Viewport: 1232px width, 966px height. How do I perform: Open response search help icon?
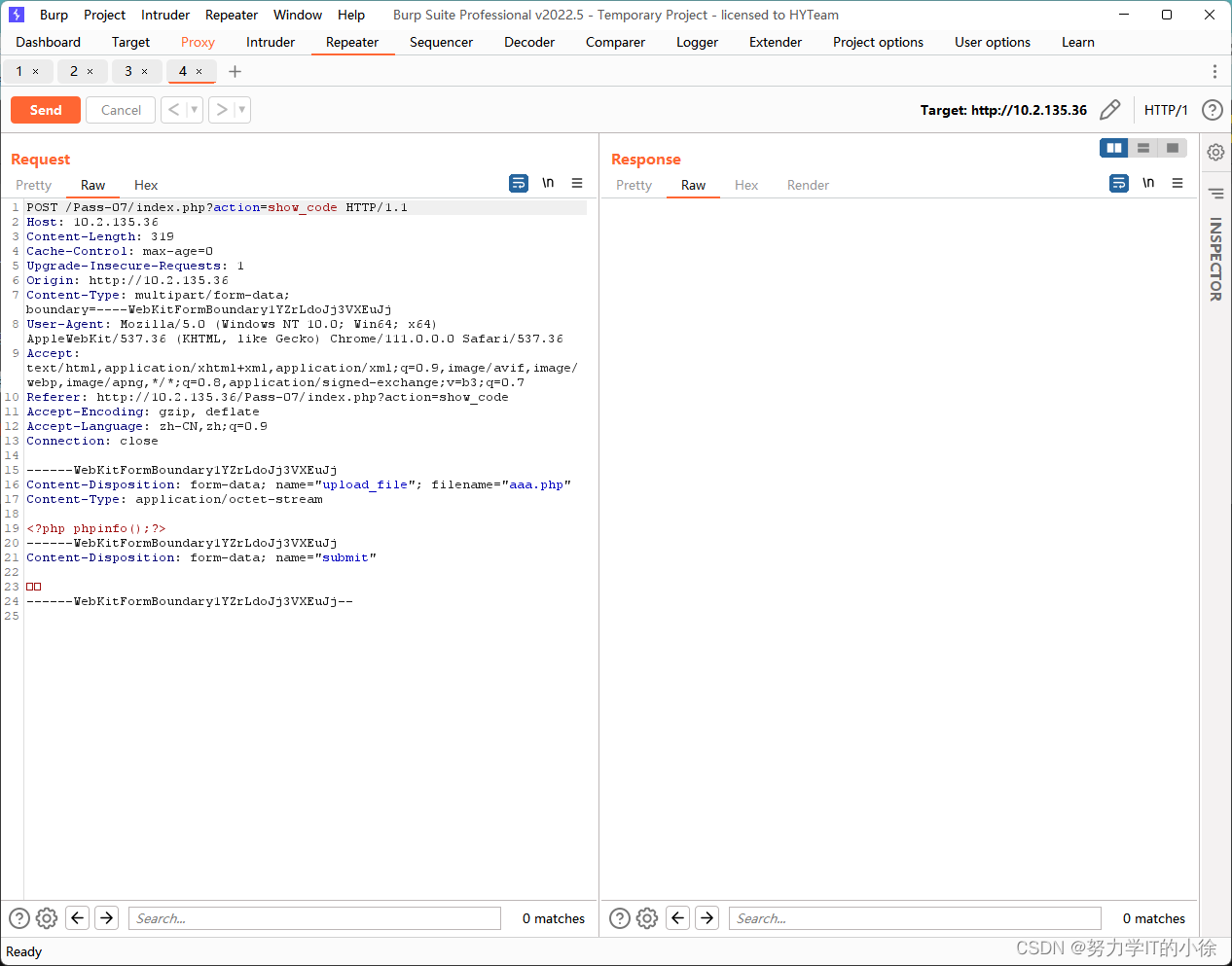pos(620,917)
